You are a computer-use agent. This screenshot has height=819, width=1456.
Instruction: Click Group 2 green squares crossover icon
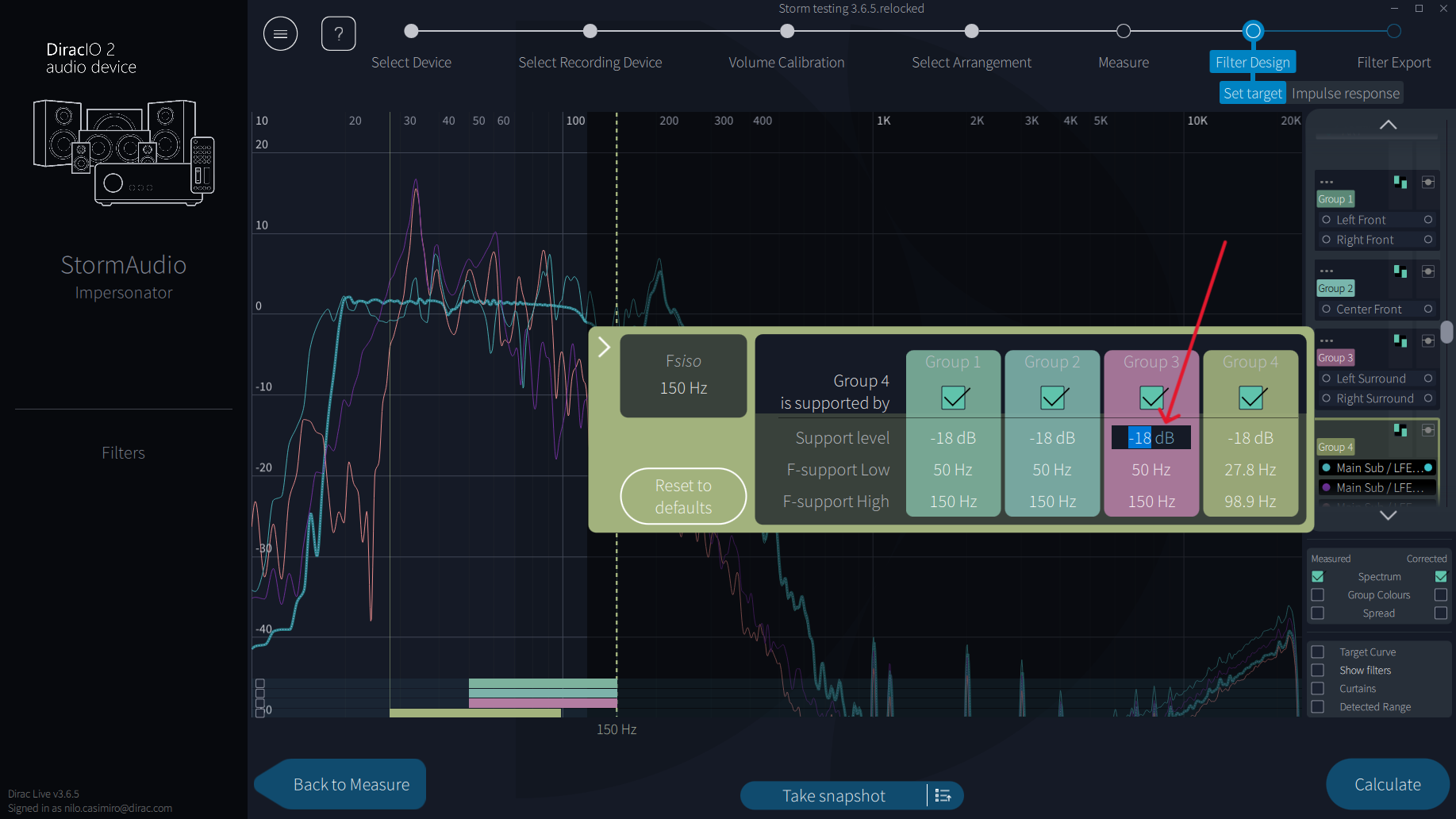click(x=1400, y=271)
